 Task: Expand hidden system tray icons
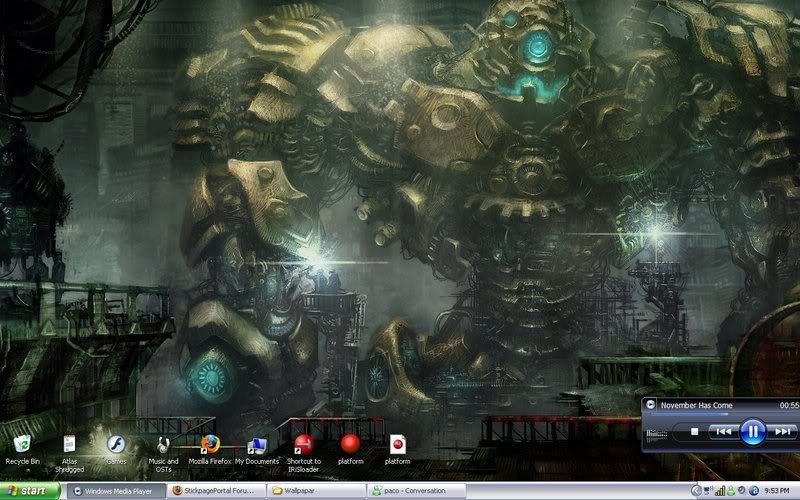click(696, 491)
